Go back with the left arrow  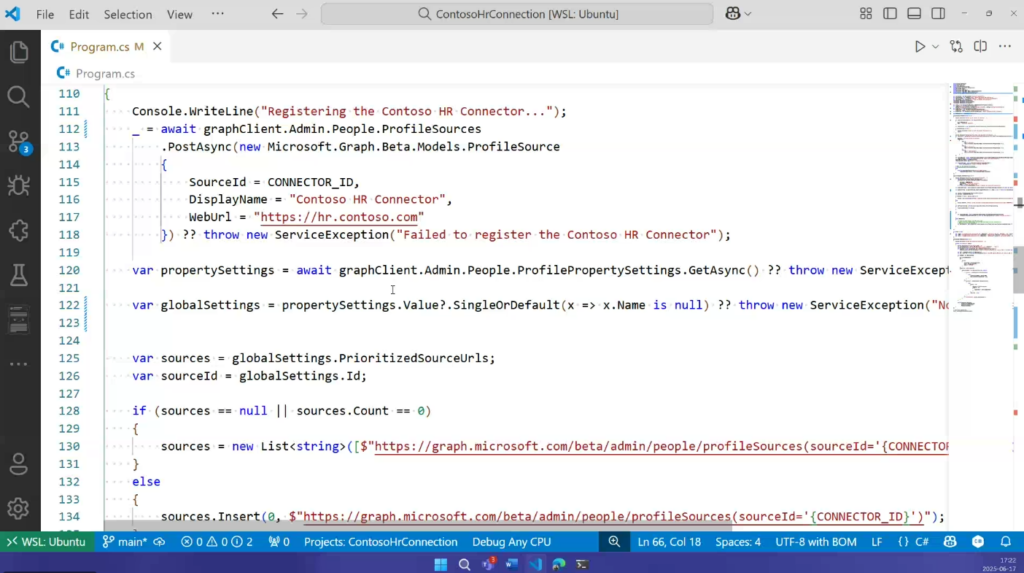278,14
